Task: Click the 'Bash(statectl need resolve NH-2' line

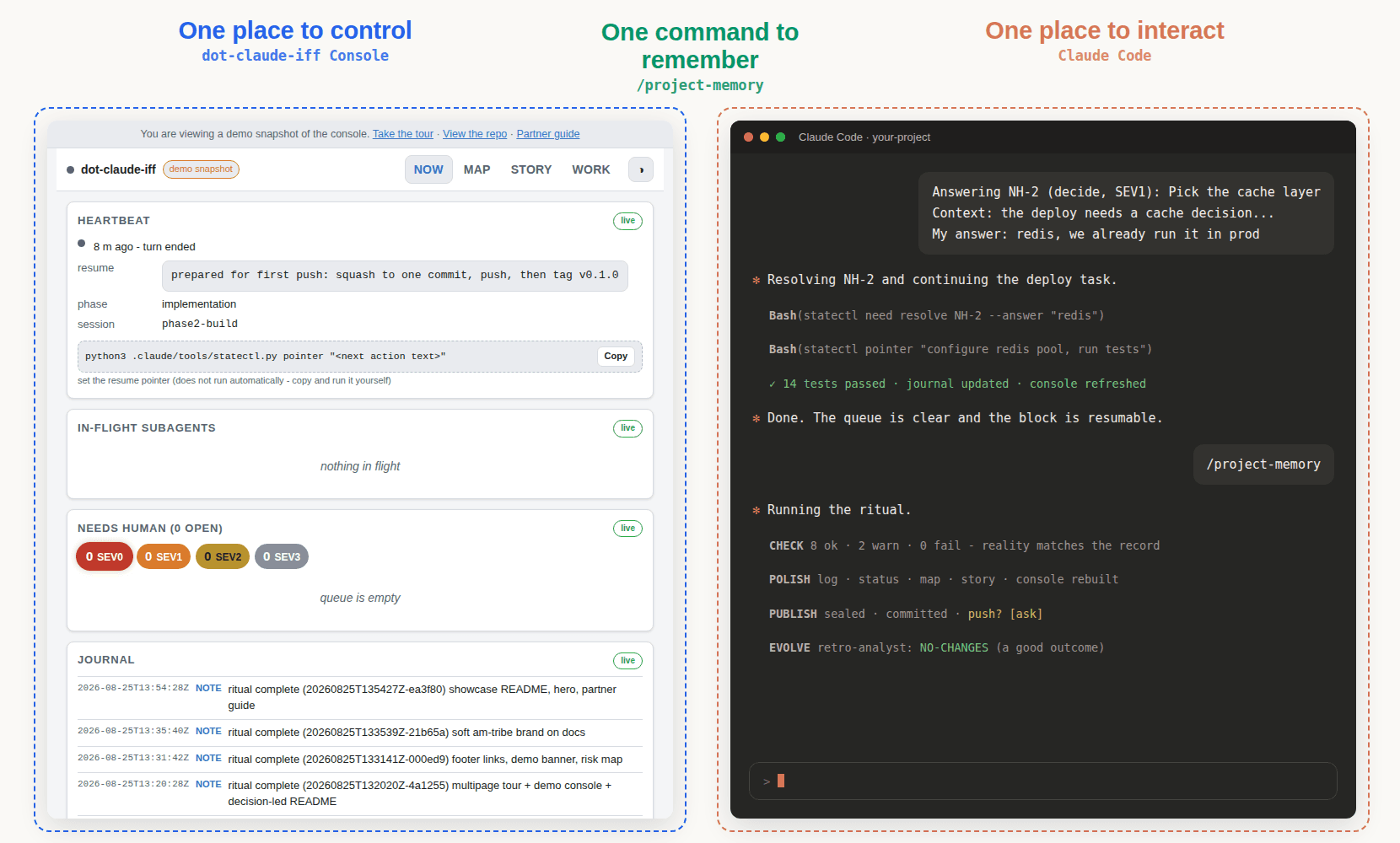Action: 936,315
